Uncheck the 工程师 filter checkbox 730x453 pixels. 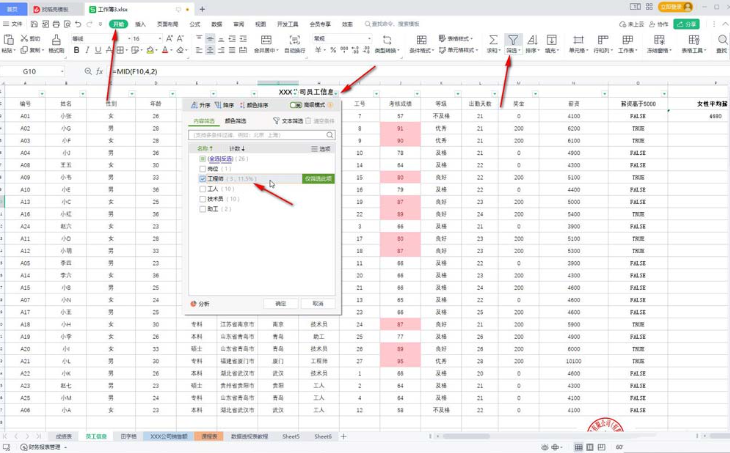pos(202,179)
